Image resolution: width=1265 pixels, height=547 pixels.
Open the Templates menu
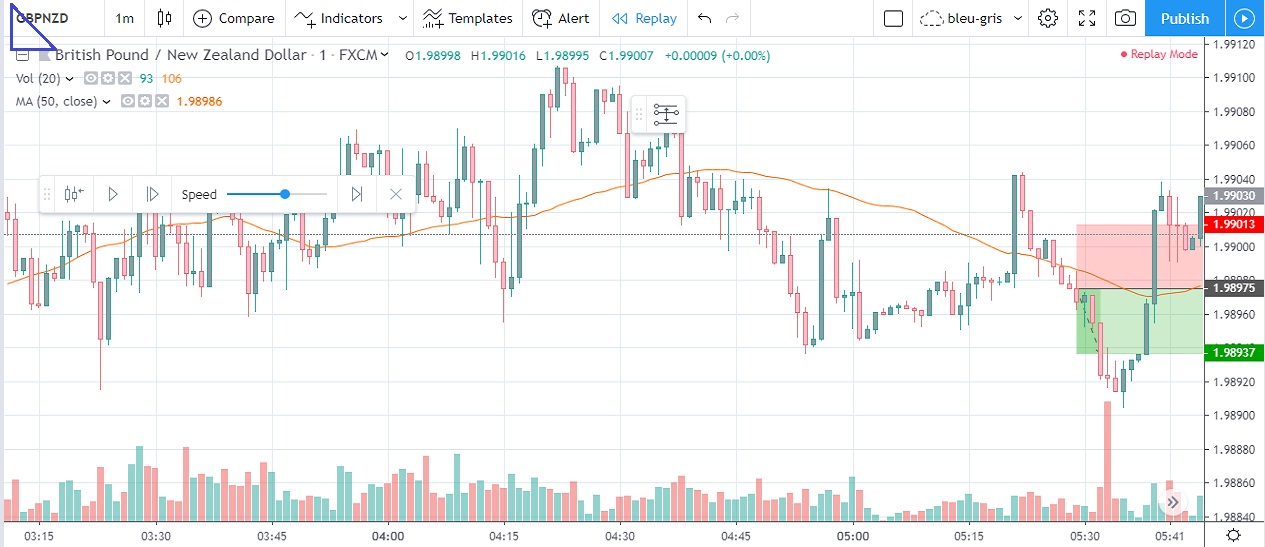point(467,18)
